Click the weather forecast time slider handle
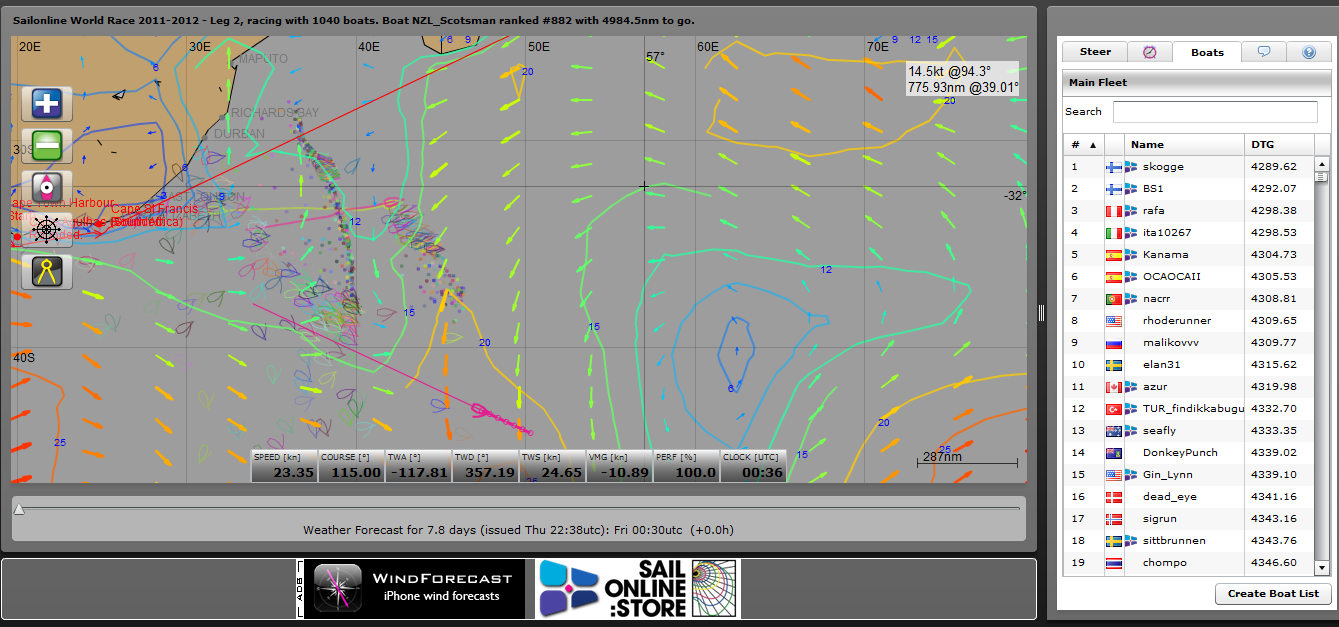 click(19, 510)
